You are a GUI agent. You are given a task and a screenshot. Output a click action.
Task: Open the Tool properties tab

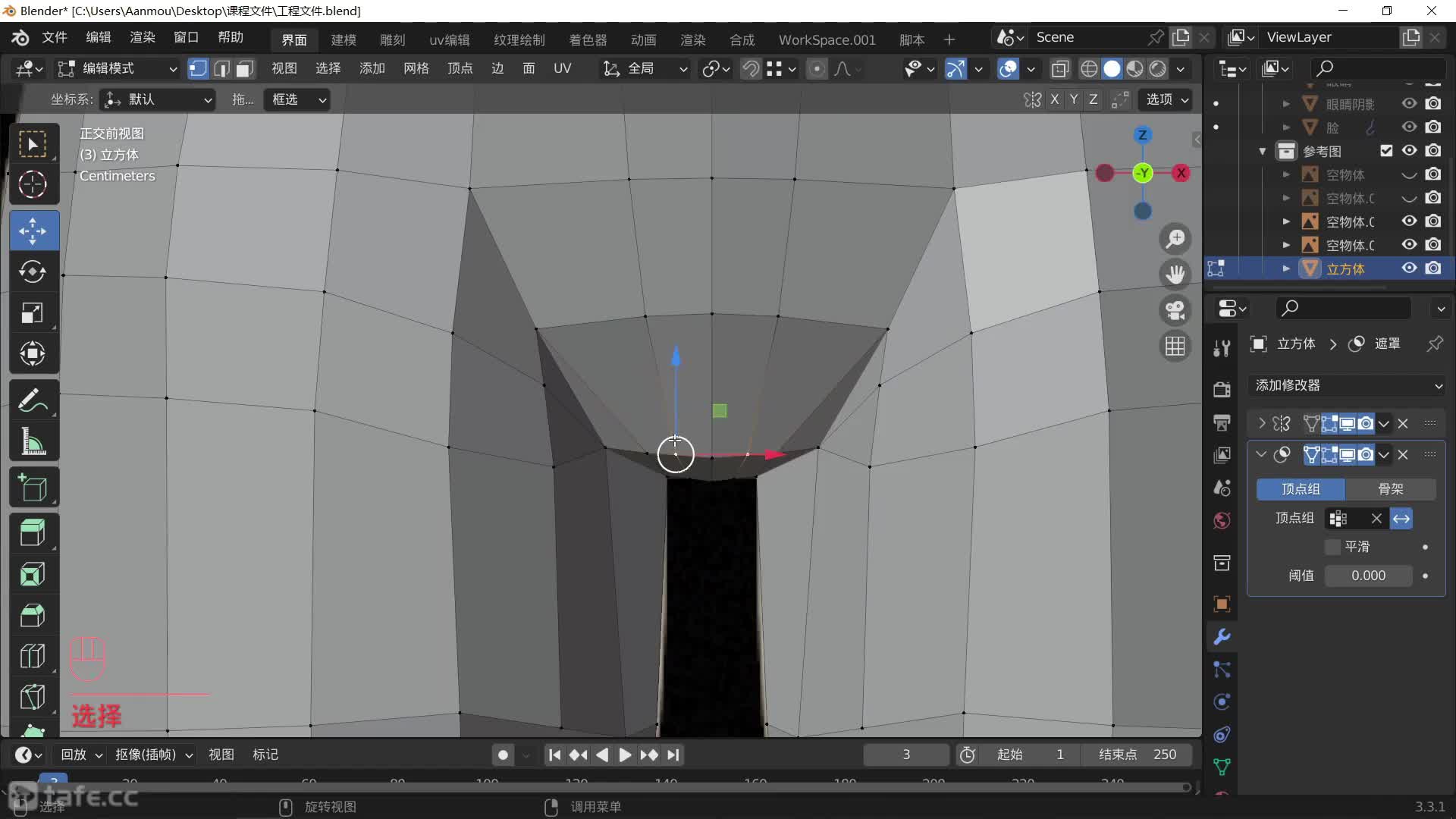(1222, 348)
